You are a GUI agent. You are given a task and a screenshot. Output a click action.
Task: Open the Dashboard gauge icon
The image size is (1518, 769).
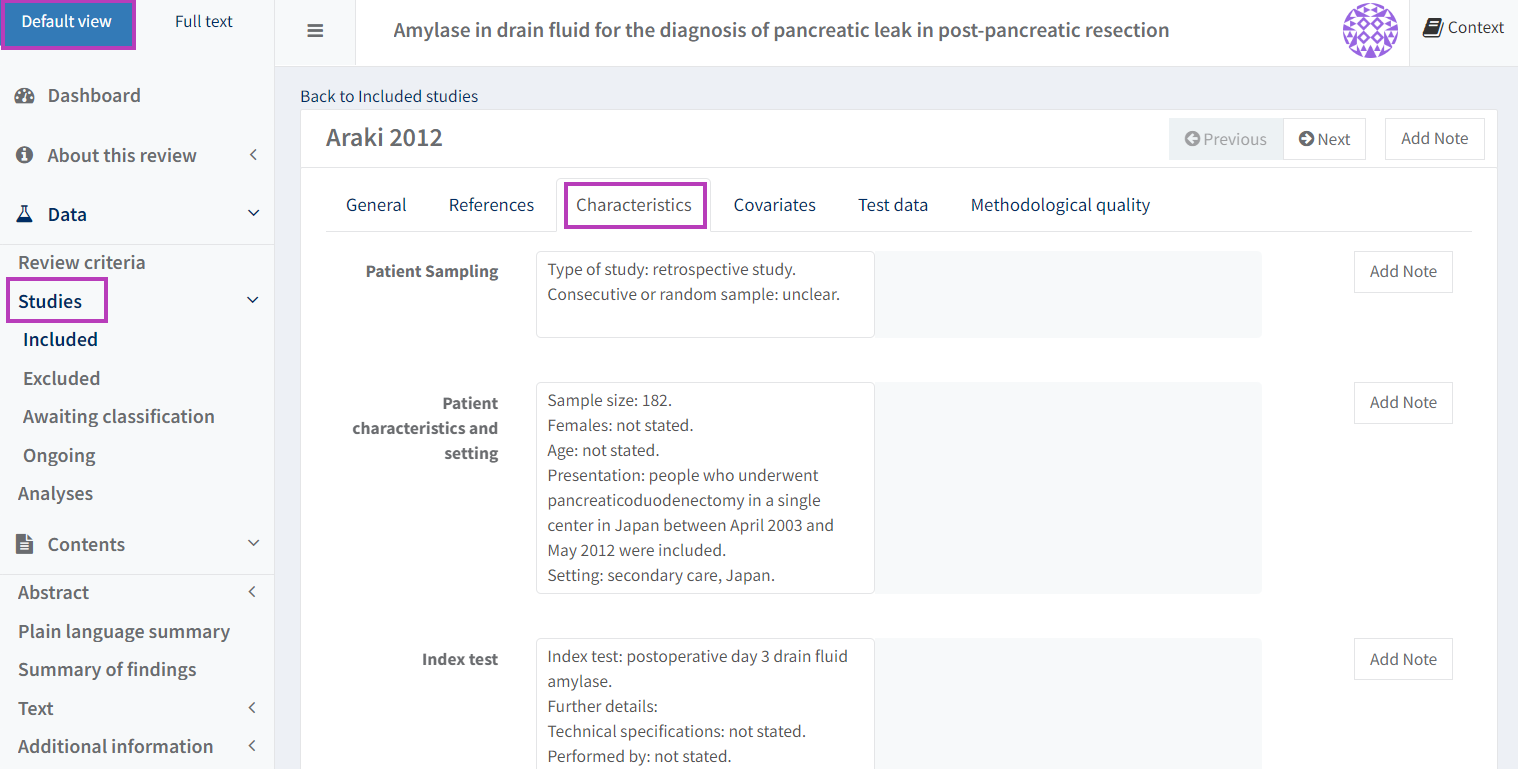25,96
